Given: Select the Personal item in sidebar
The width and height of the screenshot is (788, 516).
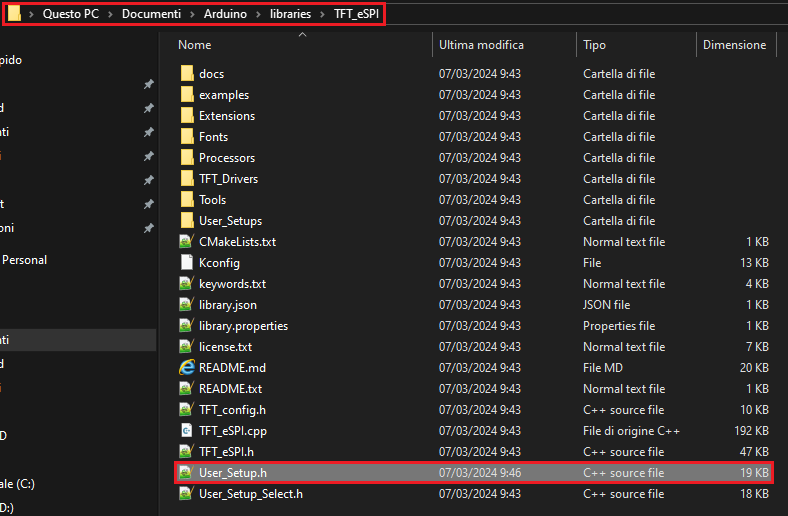Looking at the screenshot, I should (24, 260).
